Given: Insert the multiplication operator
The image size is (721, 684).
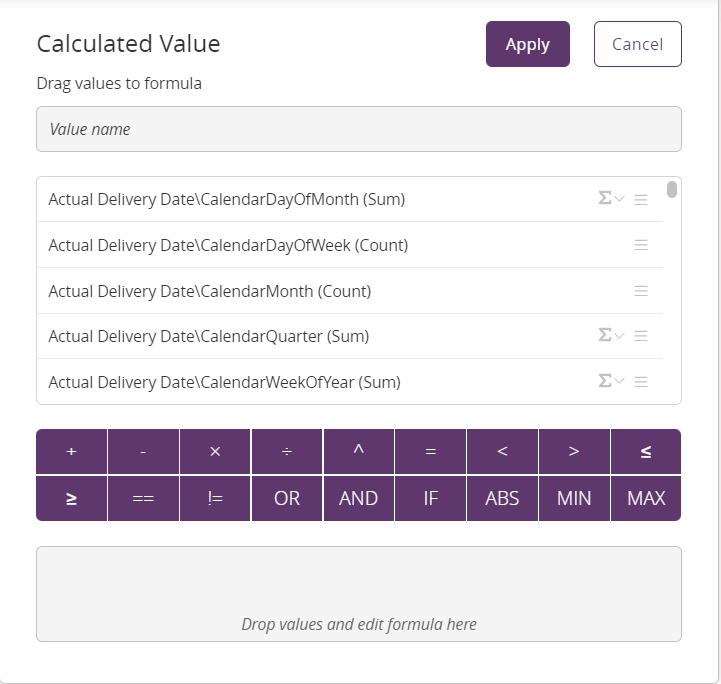Looking at the screenshot, I should (215, 452).
